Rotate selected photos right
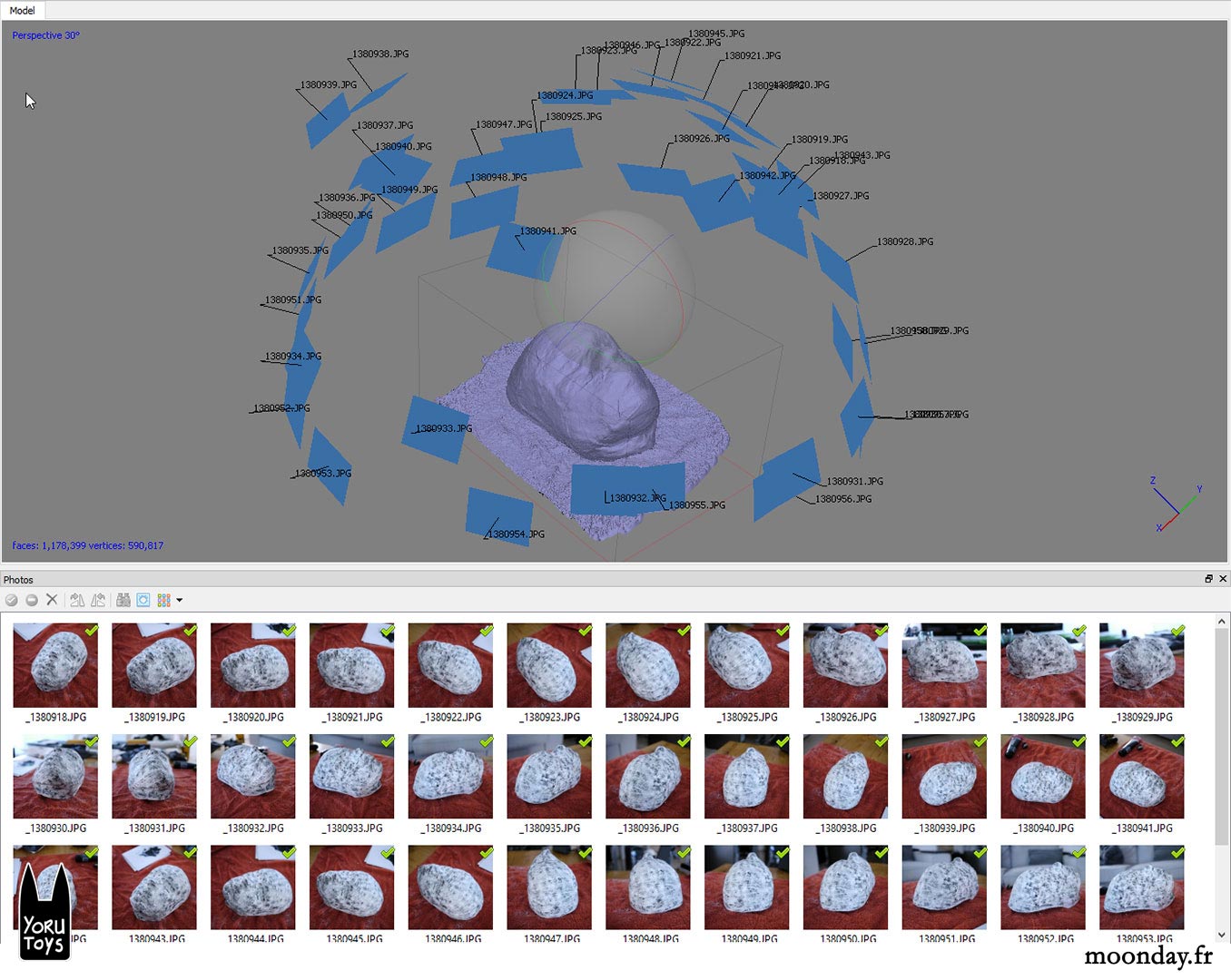 pyautogui.click(x=98, y=600)
